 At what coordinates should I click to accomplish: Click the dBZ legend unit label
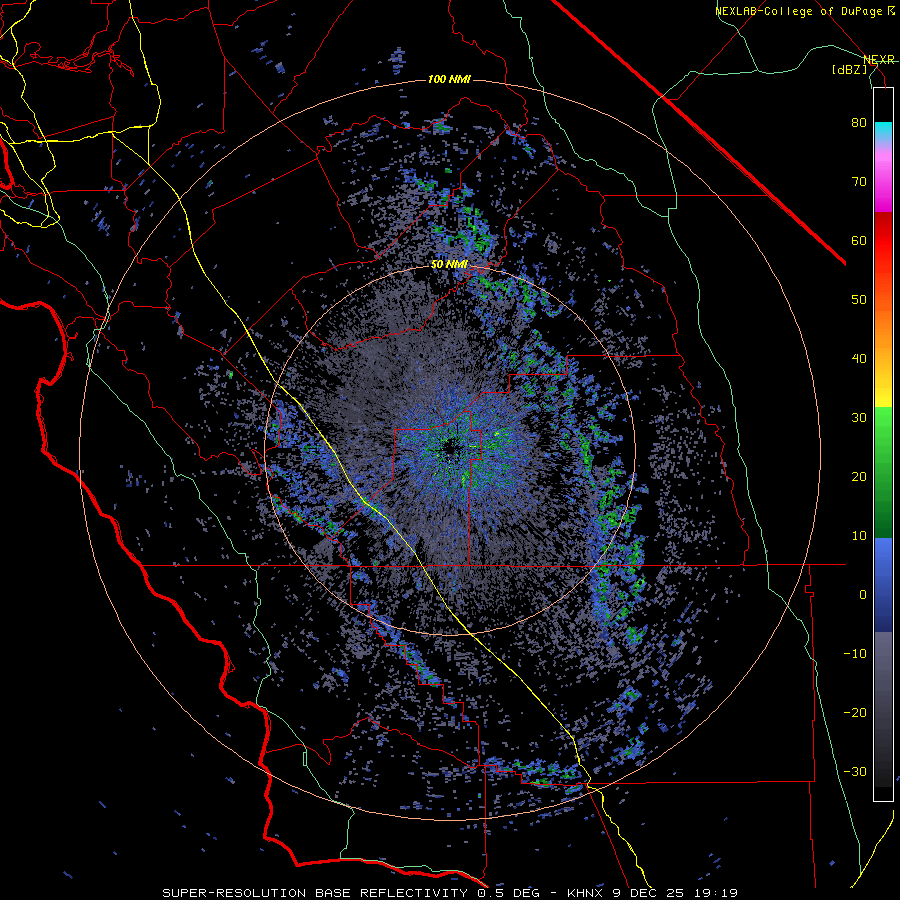(x=849, y=69)
